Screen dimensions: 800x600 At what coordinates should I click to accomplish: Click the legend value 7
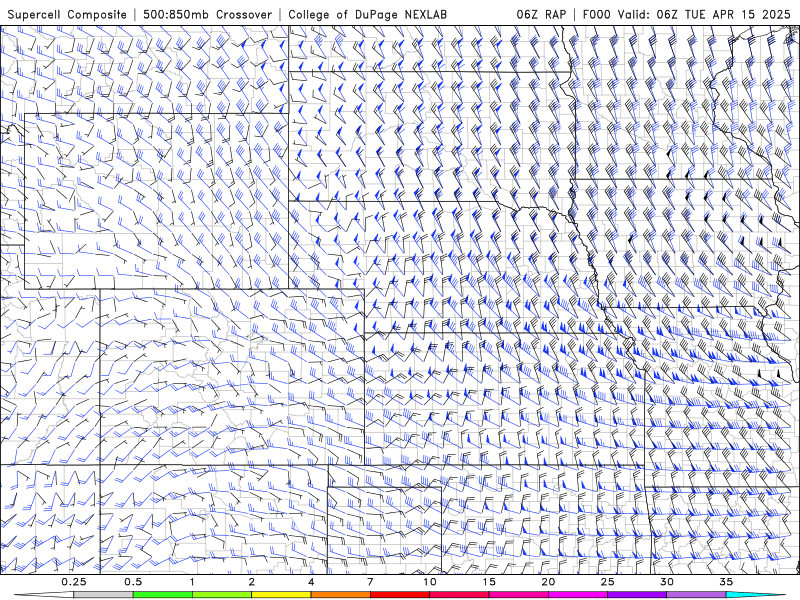[x=370, y=582]
